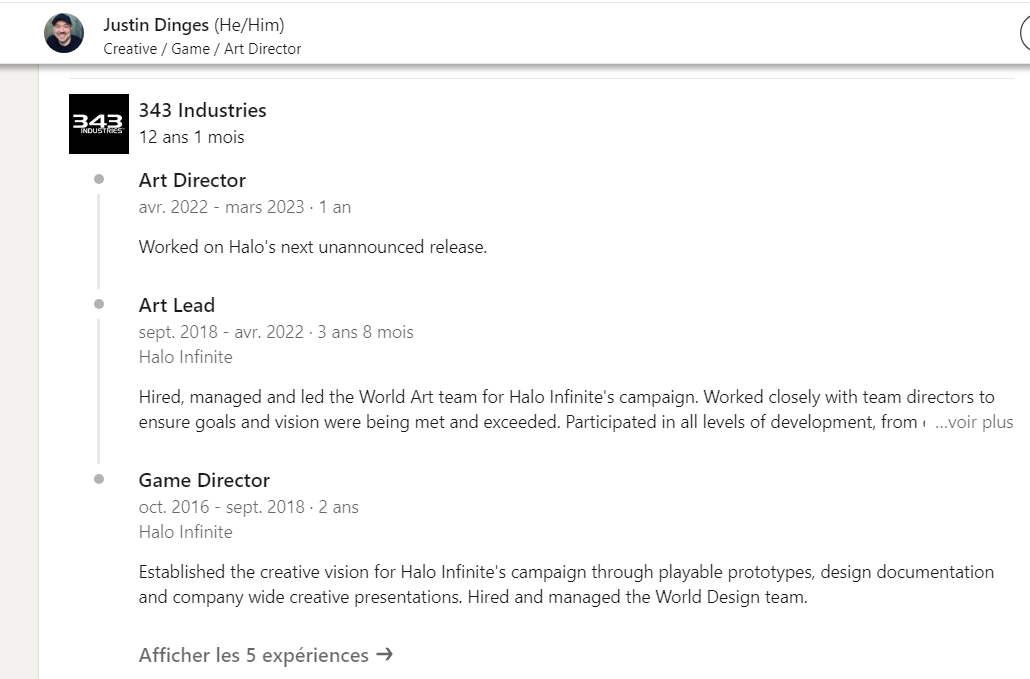
Task: Select the Game Director job title
Action: coord(204,480)
